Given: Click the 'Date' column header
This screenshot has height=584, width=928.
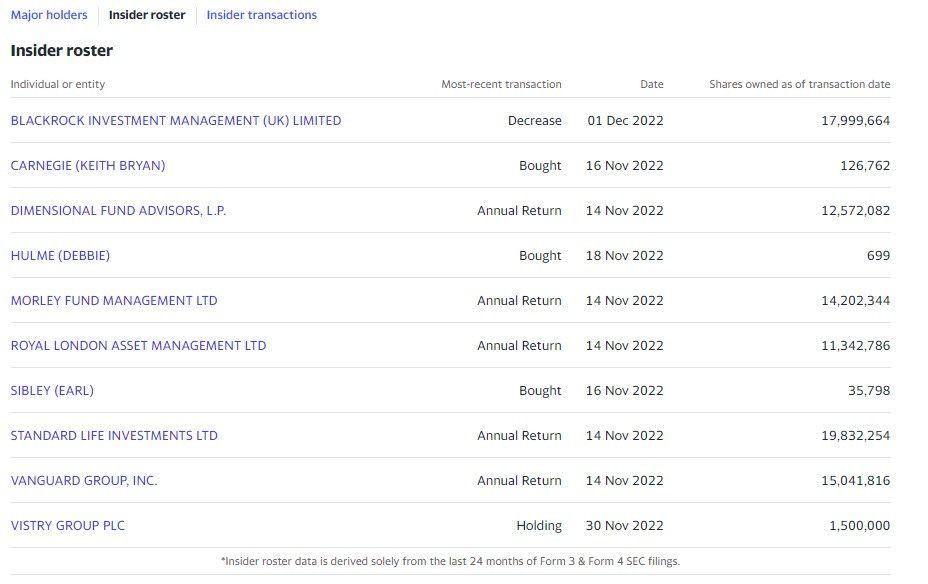Looking at the screenshot, I should tap(652, 84).
